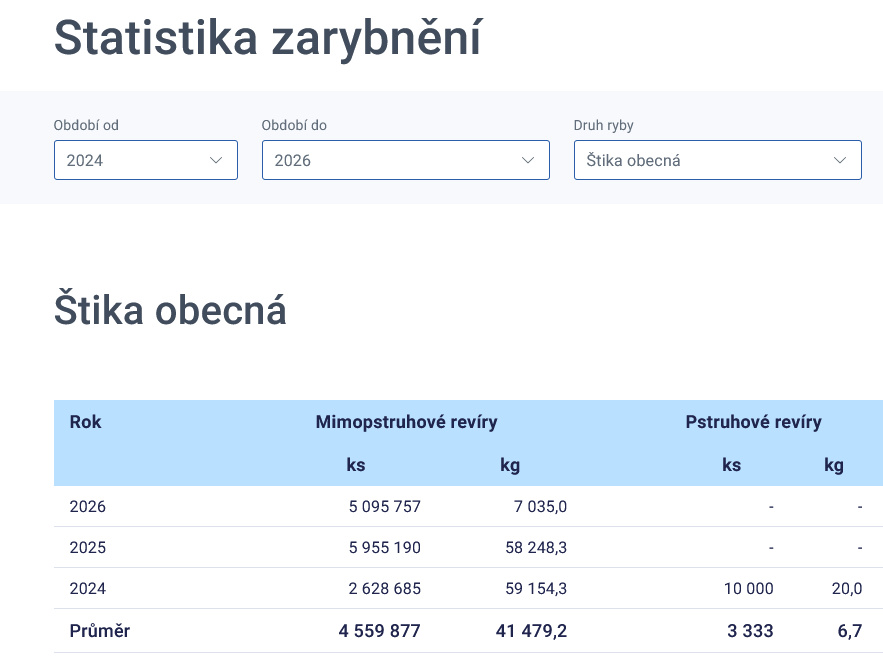Click the value 59 154,3
Image resolution: width=883 pixels, height=658 pixels.
coord(536,588)
